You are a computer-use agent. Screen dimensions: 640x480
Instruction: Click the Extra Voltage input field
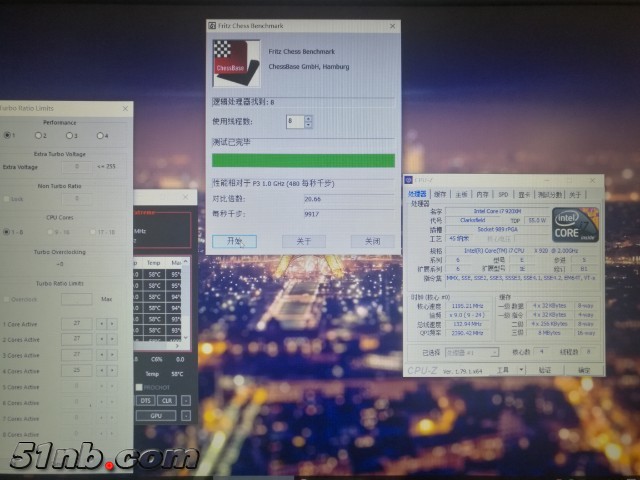tap(75, 166)
